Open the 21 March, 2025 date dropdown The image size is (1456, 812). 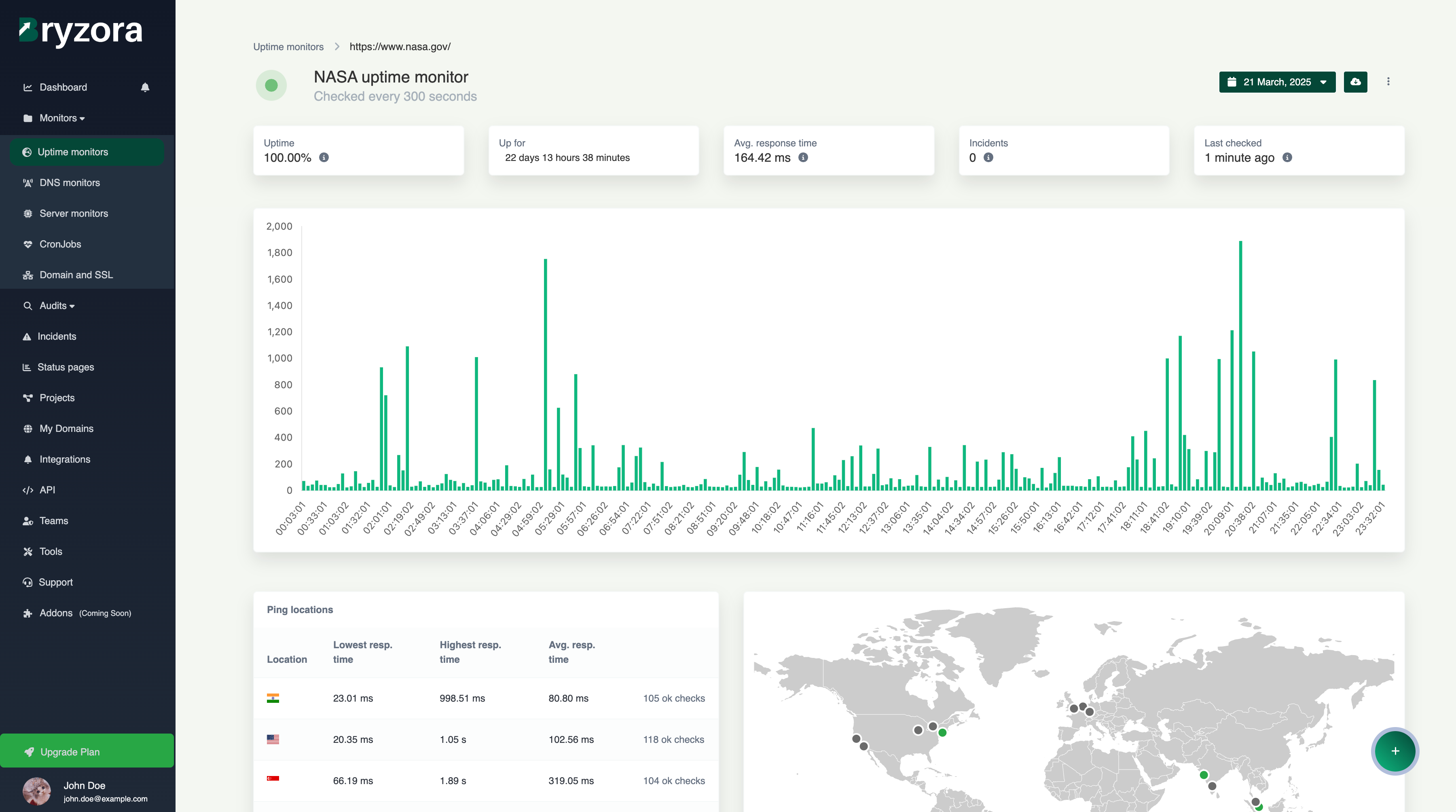[1277, 82]
